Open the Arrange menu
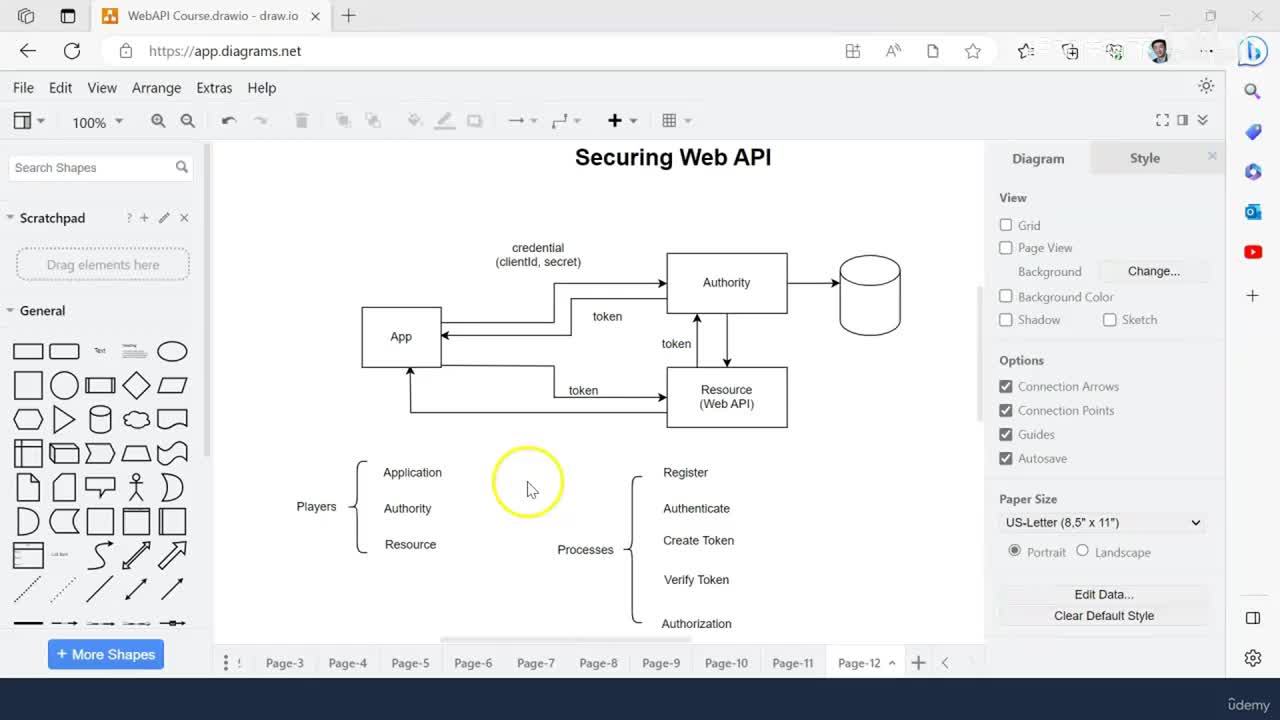Viewport: 1280px width, 720px height. click(156, 88)
